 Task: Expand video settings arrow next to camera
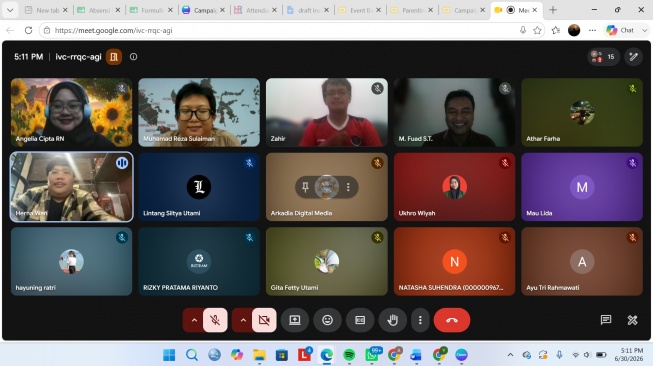tap(243, 320)
